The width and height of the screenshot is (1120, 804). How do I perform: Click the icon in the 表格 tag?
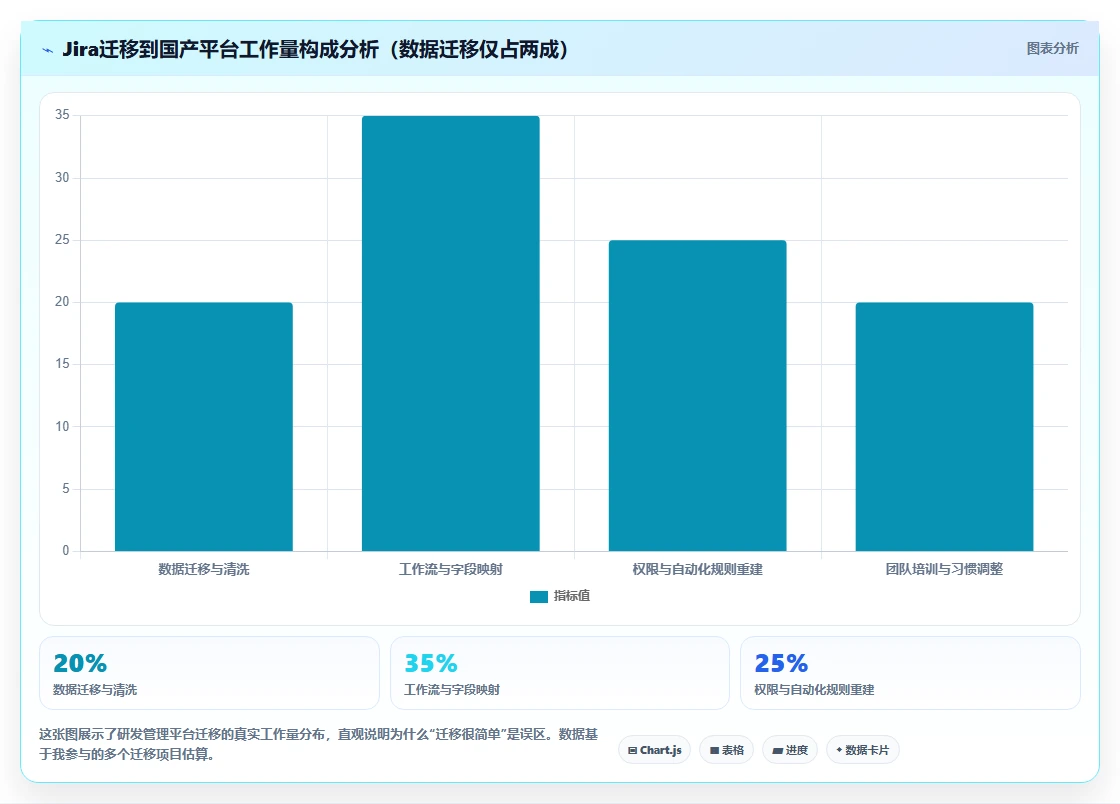(714, 750)
